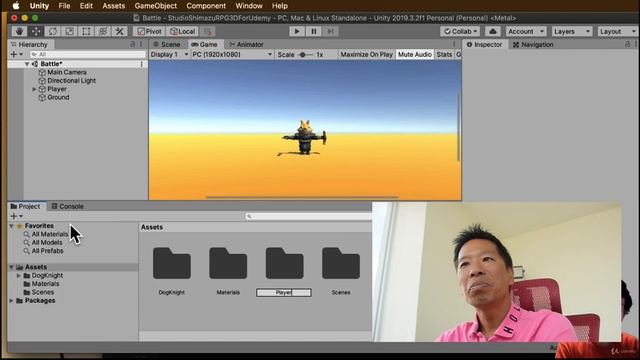Open the Hierarchy create plus dropdown
Viewport: 640px width, 360px height.
[16, 54]
